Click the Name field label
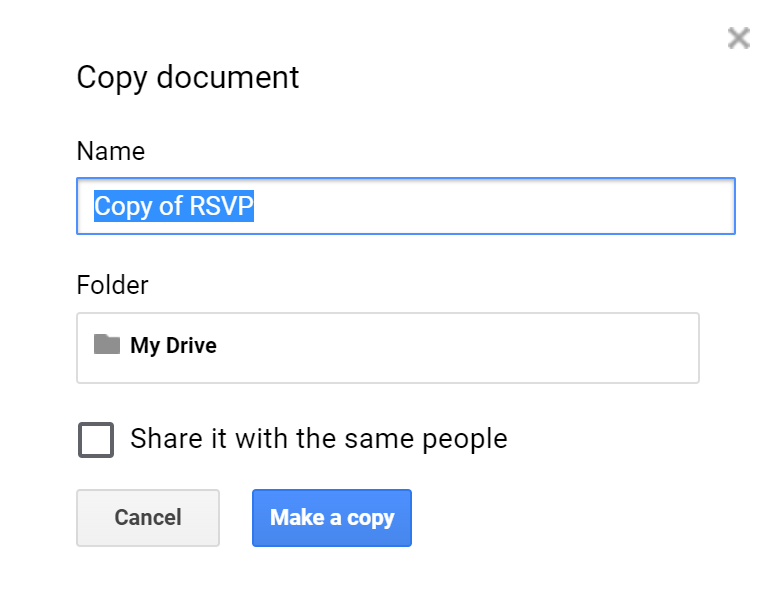The image size is (776, 600). click(x=110, y=151)
